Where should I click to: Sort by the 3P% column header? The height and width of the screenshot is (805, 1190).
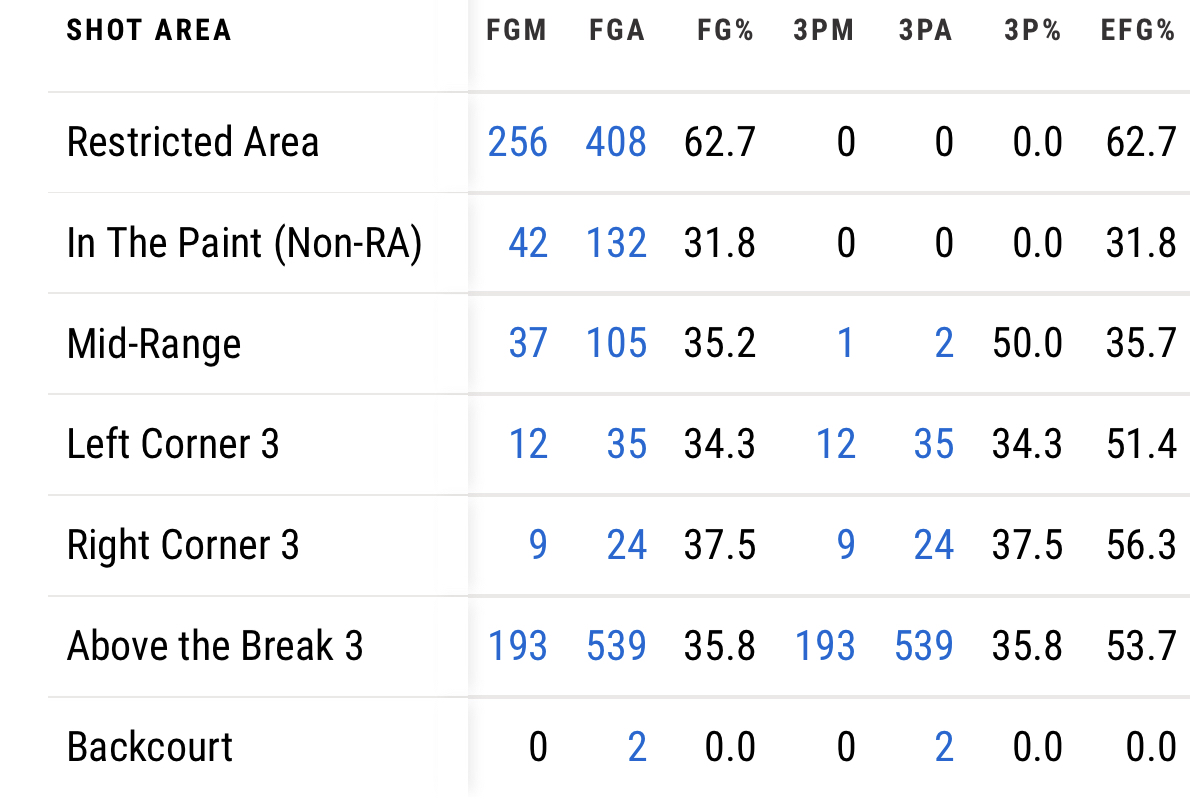coord(1033,30)
